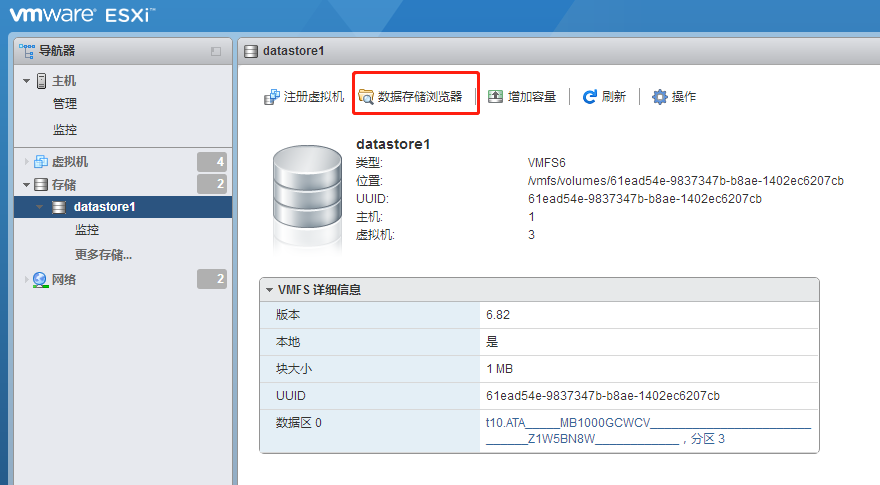Click the block size value 1 MB

click(x=499, y=369)
